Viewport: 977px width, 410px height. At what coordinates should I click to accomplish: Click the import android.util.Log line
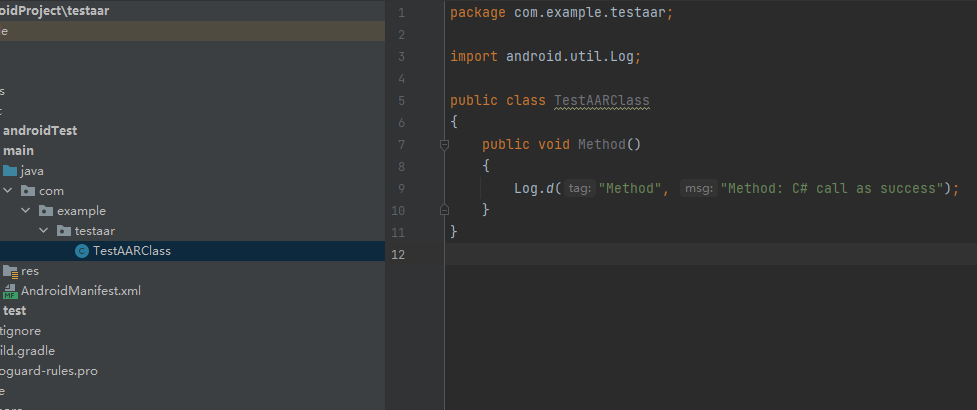546,57
